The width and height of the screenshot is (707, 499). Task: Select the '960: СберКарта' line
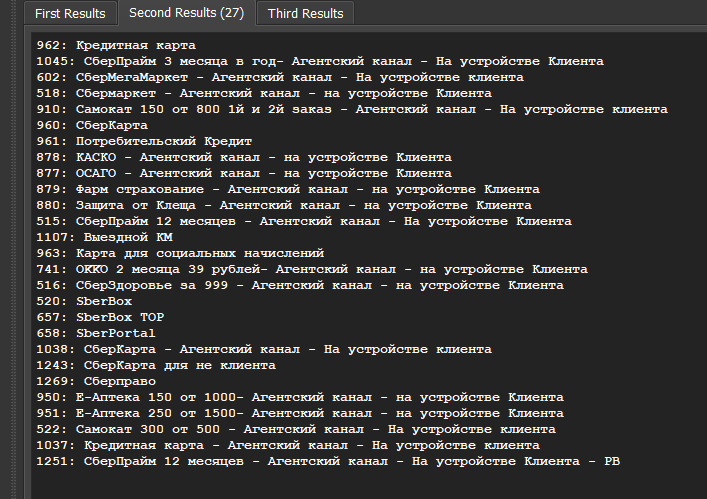(92, 125)
